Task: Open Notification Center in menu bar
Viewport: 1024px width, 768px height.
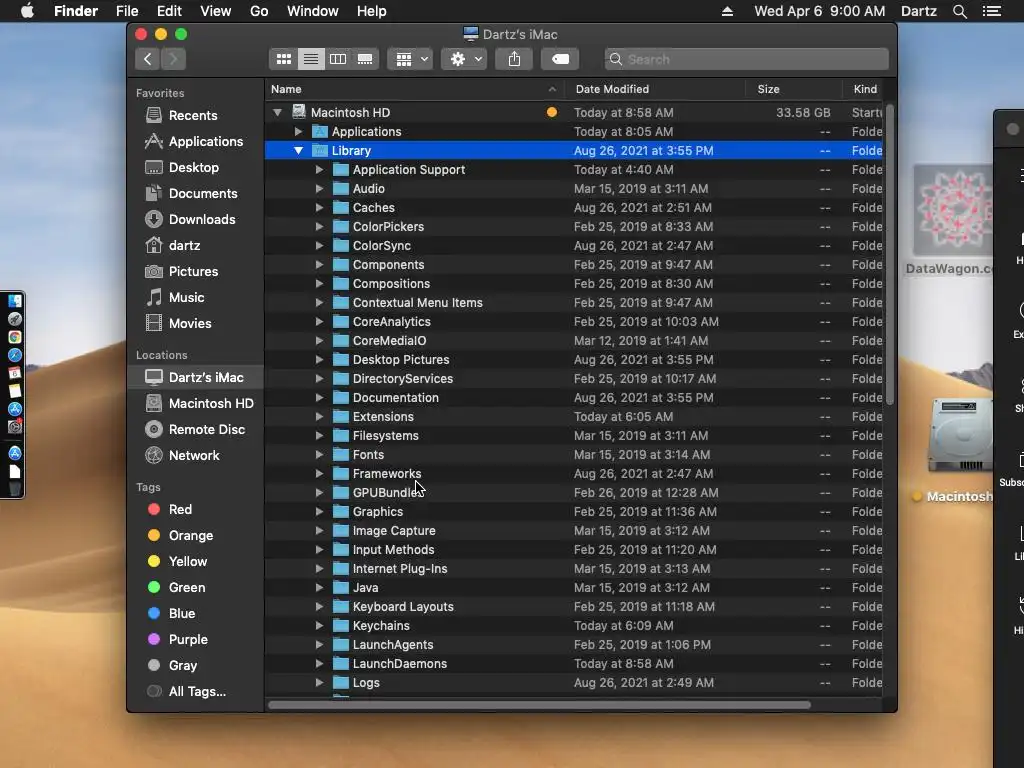Action: [x=991, y=11]
